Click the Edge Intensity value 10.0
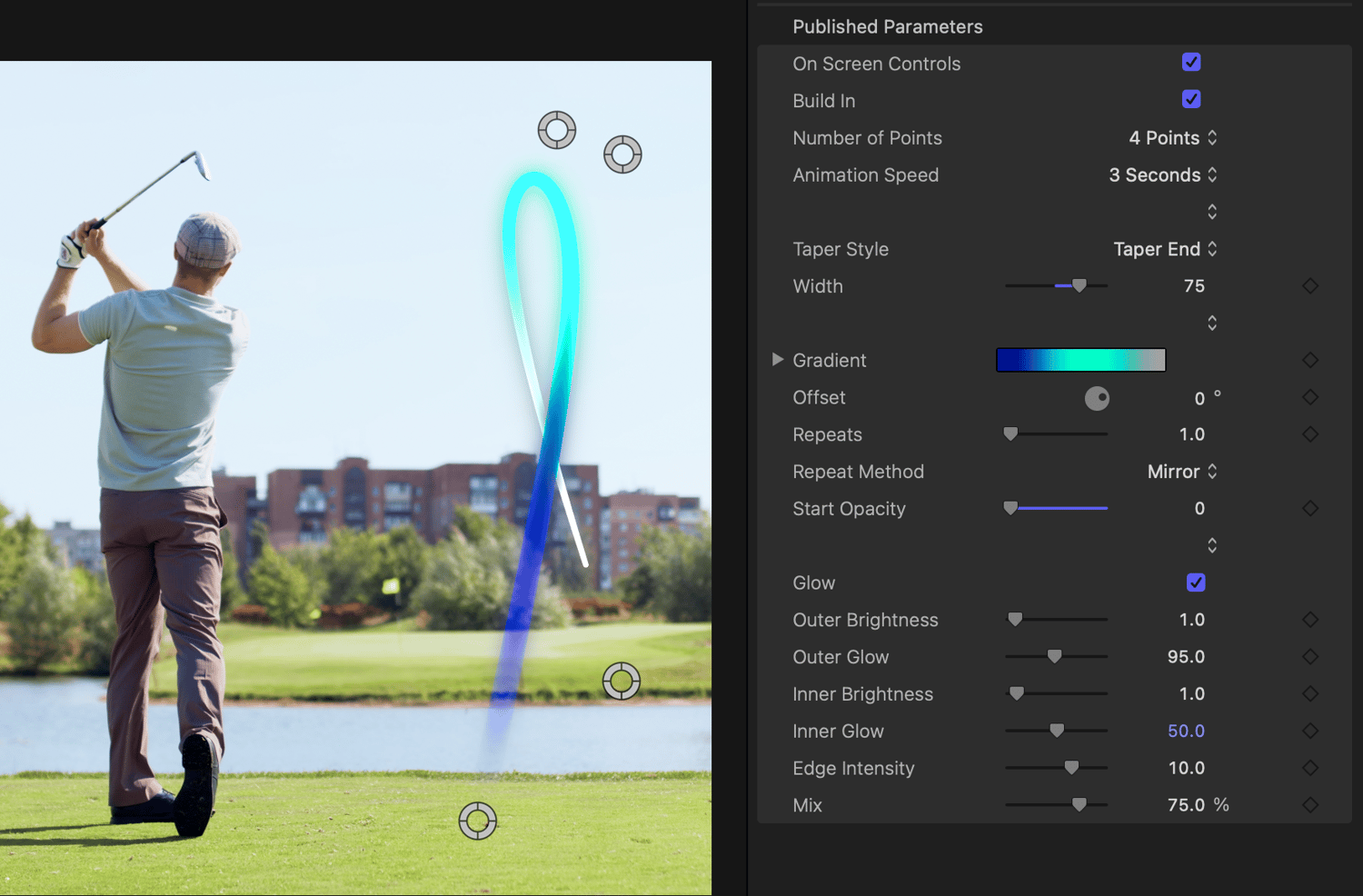Image resolution: width=1363 pixels, height=896 pixels. click(1186, 768)
